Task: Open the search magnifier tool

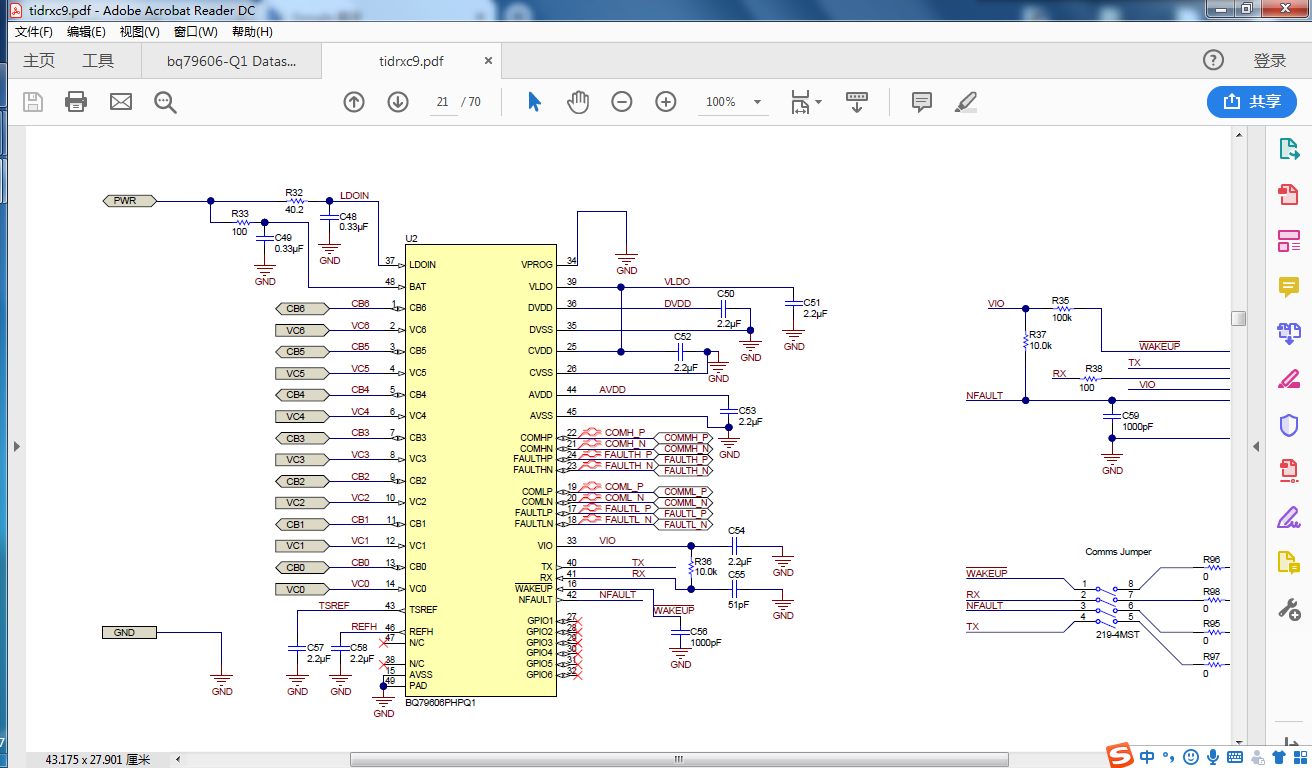Action: click(x=165, y=102)
